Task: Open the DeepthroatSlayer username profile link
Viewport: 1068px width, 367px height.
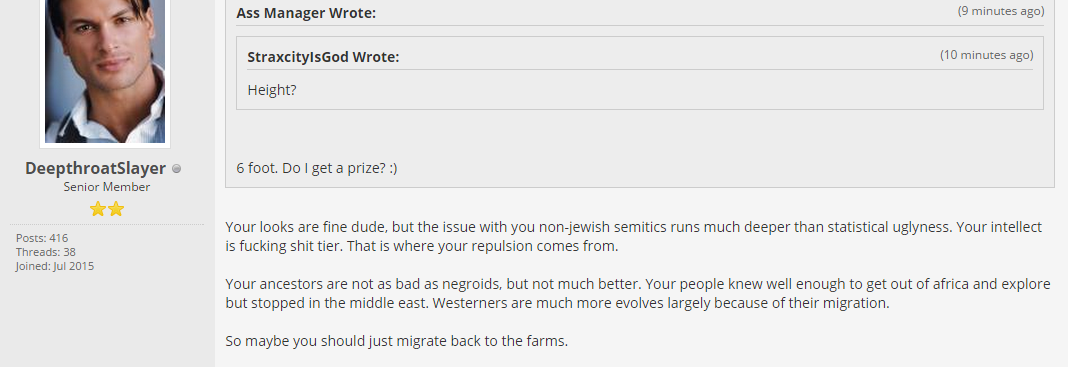Action: click(95, 168)
